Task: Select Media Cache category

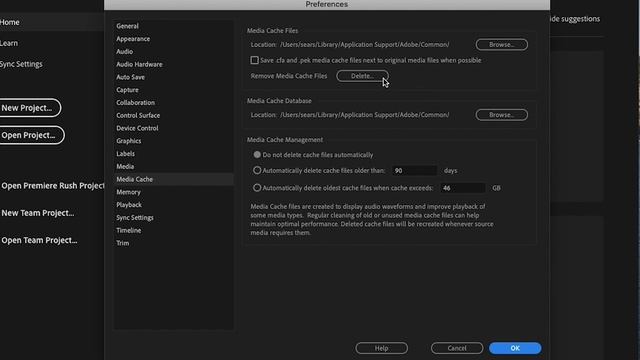Action: click(x=174, y=179)
